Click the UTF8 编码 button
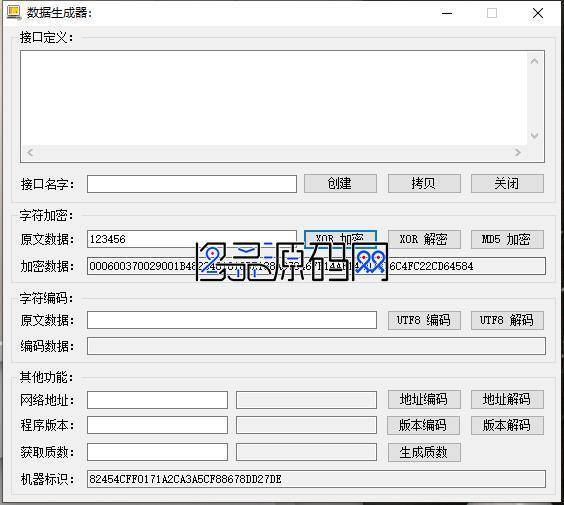The image size is (564, 505). (x=424, y=320)
